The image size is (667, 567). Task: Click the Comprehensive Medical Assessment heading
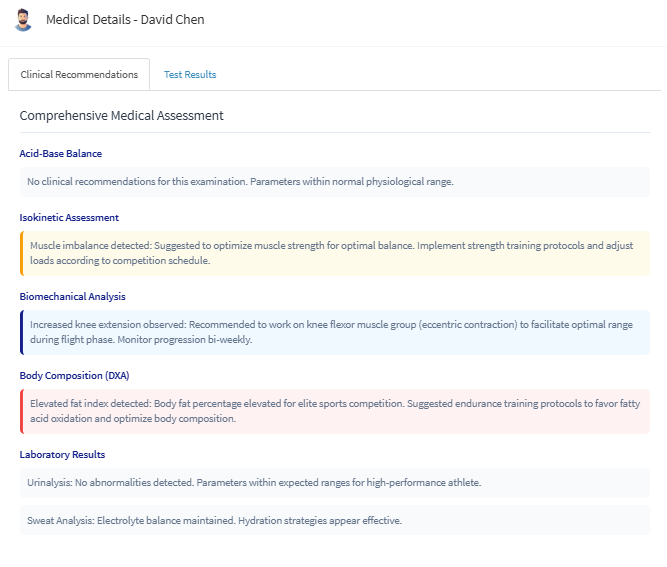[x=121, y=116]
